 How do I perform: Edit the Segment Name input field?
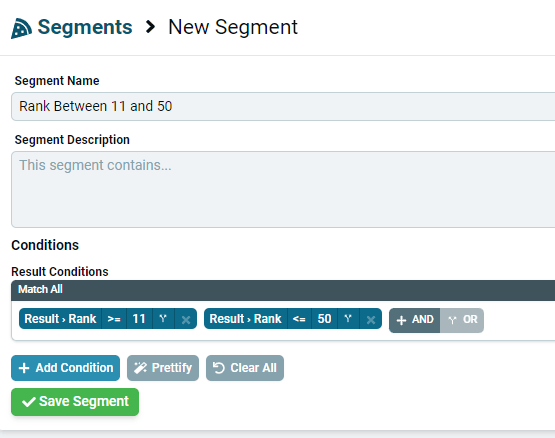[283, 106]
